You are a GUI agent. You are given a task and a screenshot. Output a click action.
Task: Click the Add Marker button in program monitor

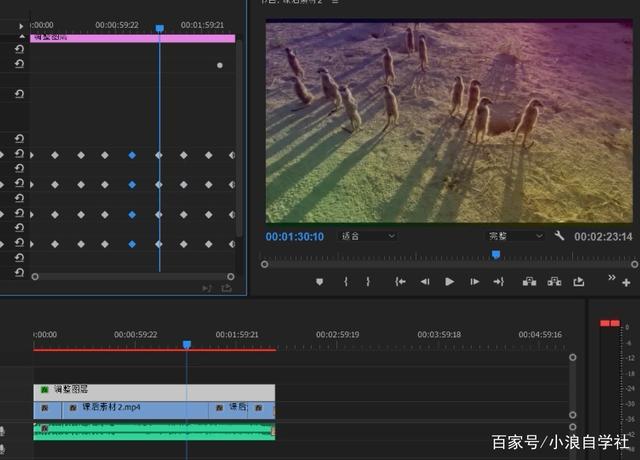point(320,282)
